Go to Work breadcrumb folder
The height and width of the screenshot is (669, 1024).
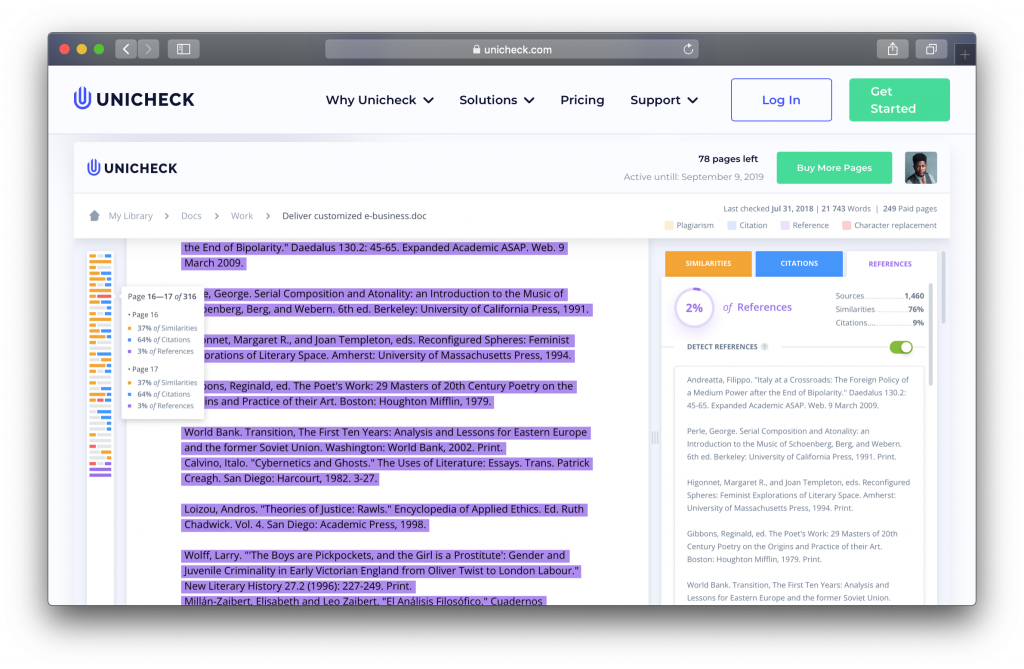tap(242, 216)
